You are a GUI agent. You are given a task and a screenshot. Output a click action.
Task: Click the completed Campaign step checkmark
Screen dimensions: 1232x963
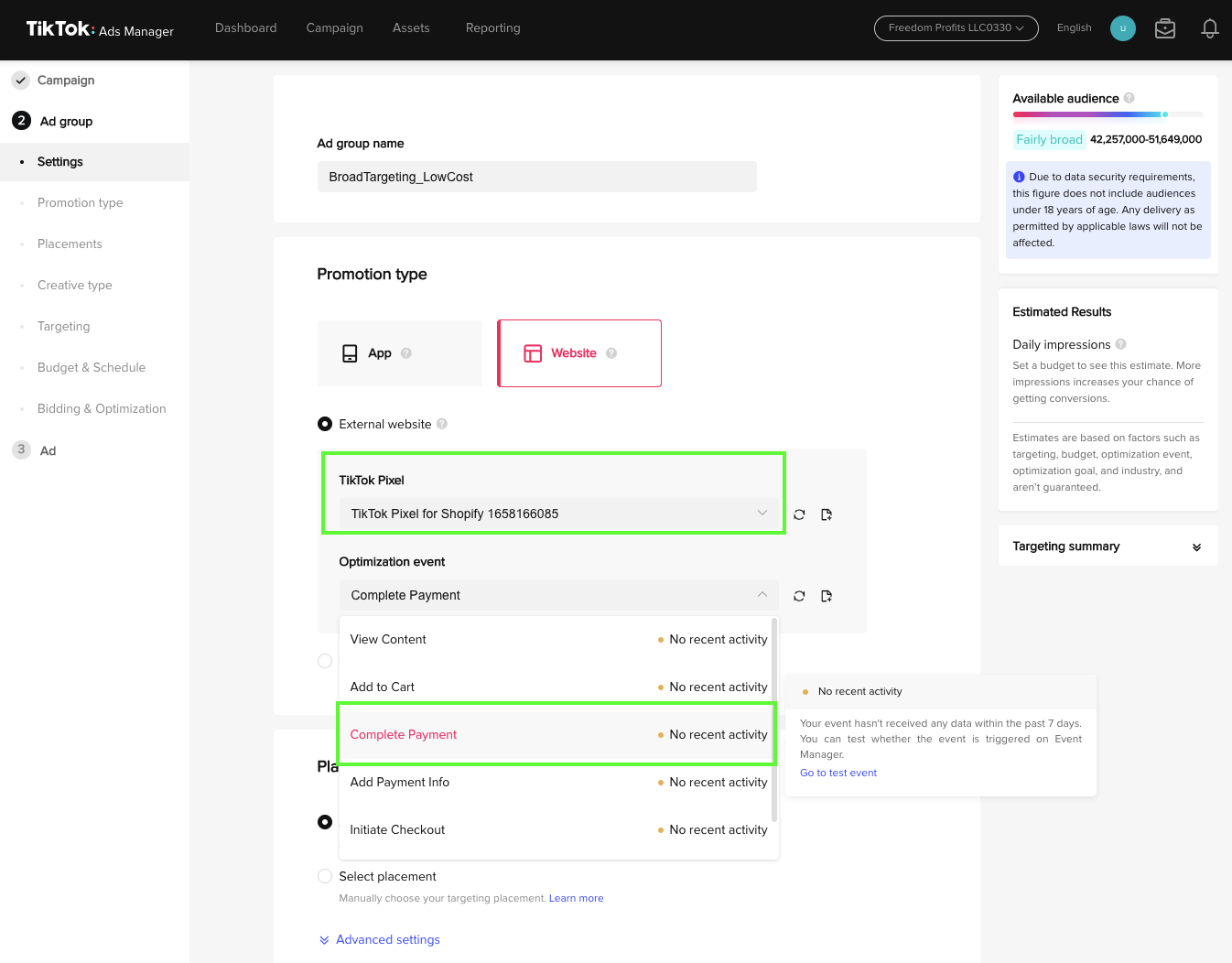21,81
